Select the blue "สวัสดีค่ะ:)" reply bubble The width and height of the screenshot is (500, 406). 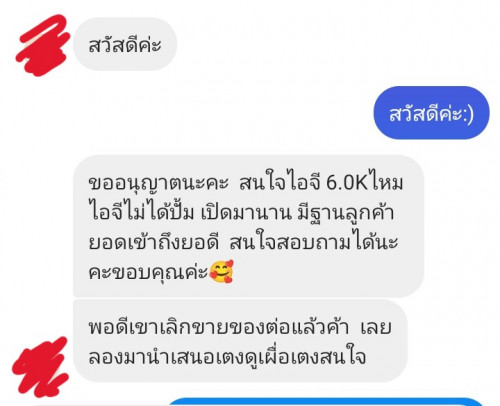pos(431,113)
